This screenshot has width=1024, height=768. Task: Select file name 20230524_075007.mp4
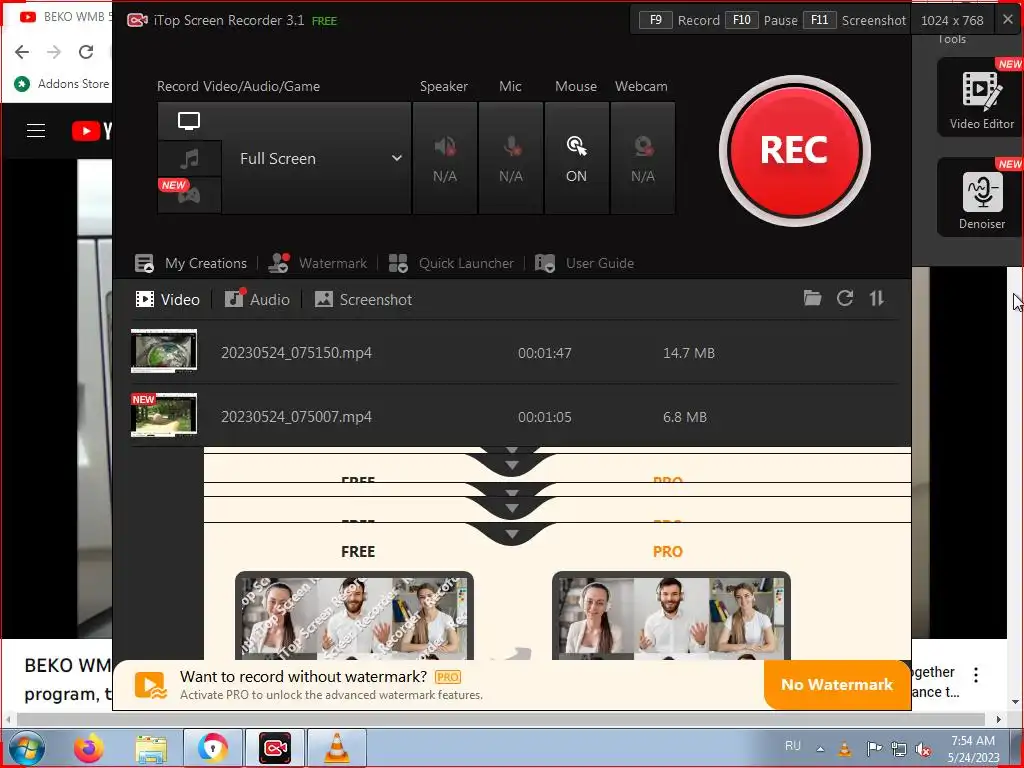point(296,417)
